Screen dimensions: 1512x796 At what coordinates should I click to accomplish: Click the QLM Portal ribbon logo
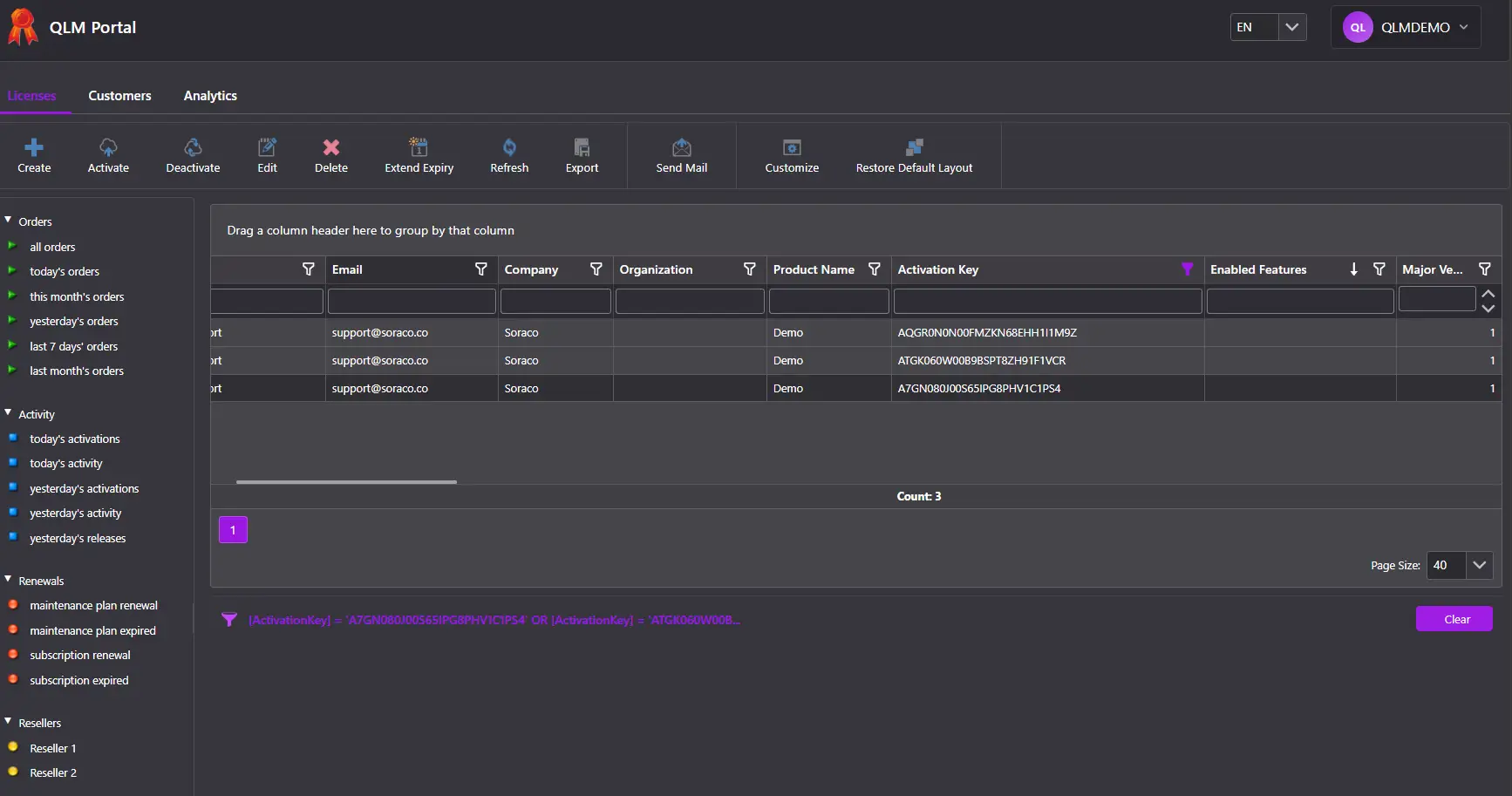[23, 27]
